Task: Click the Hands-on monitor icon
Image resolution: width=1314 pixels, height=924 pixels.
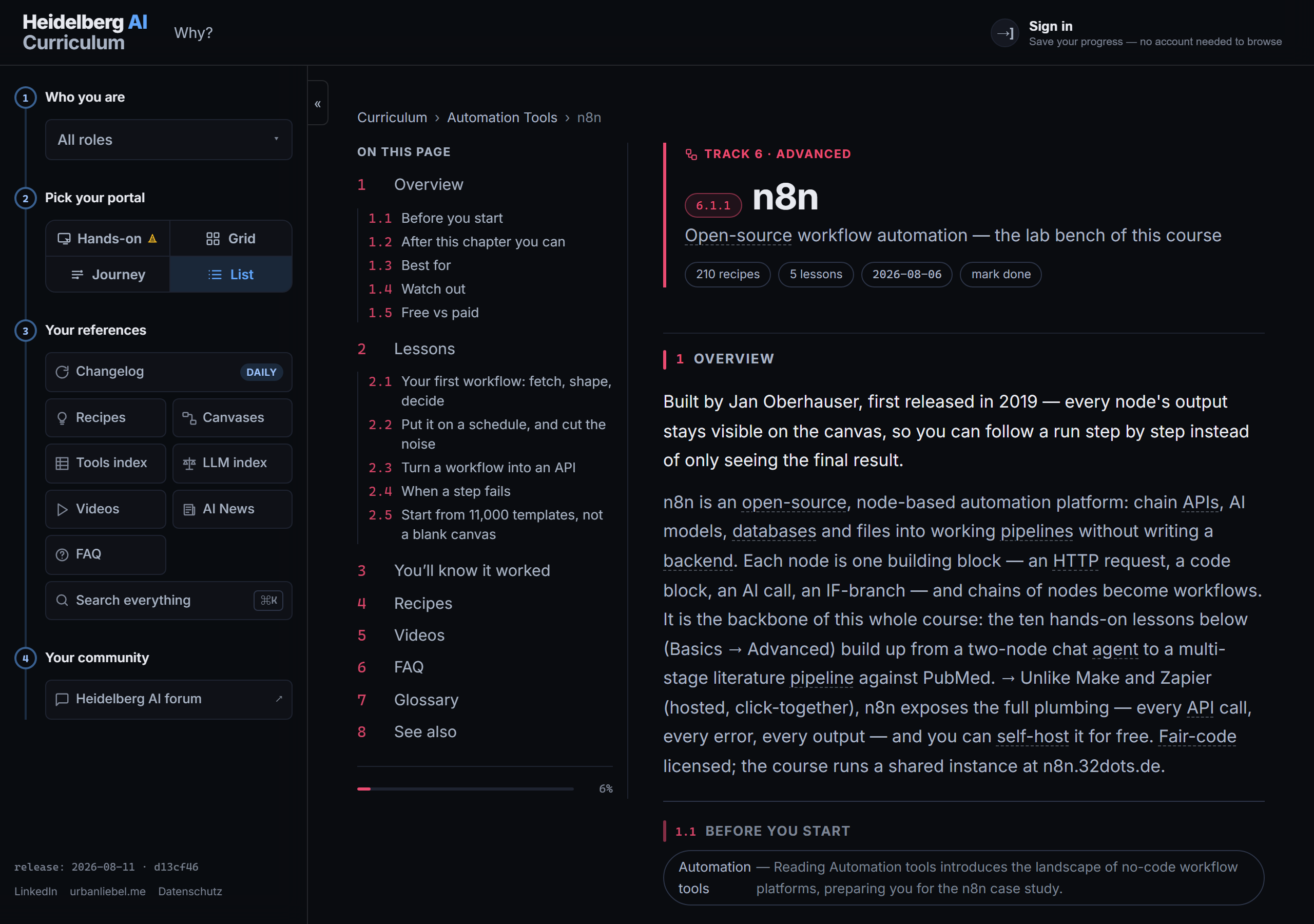Action: 64,238
